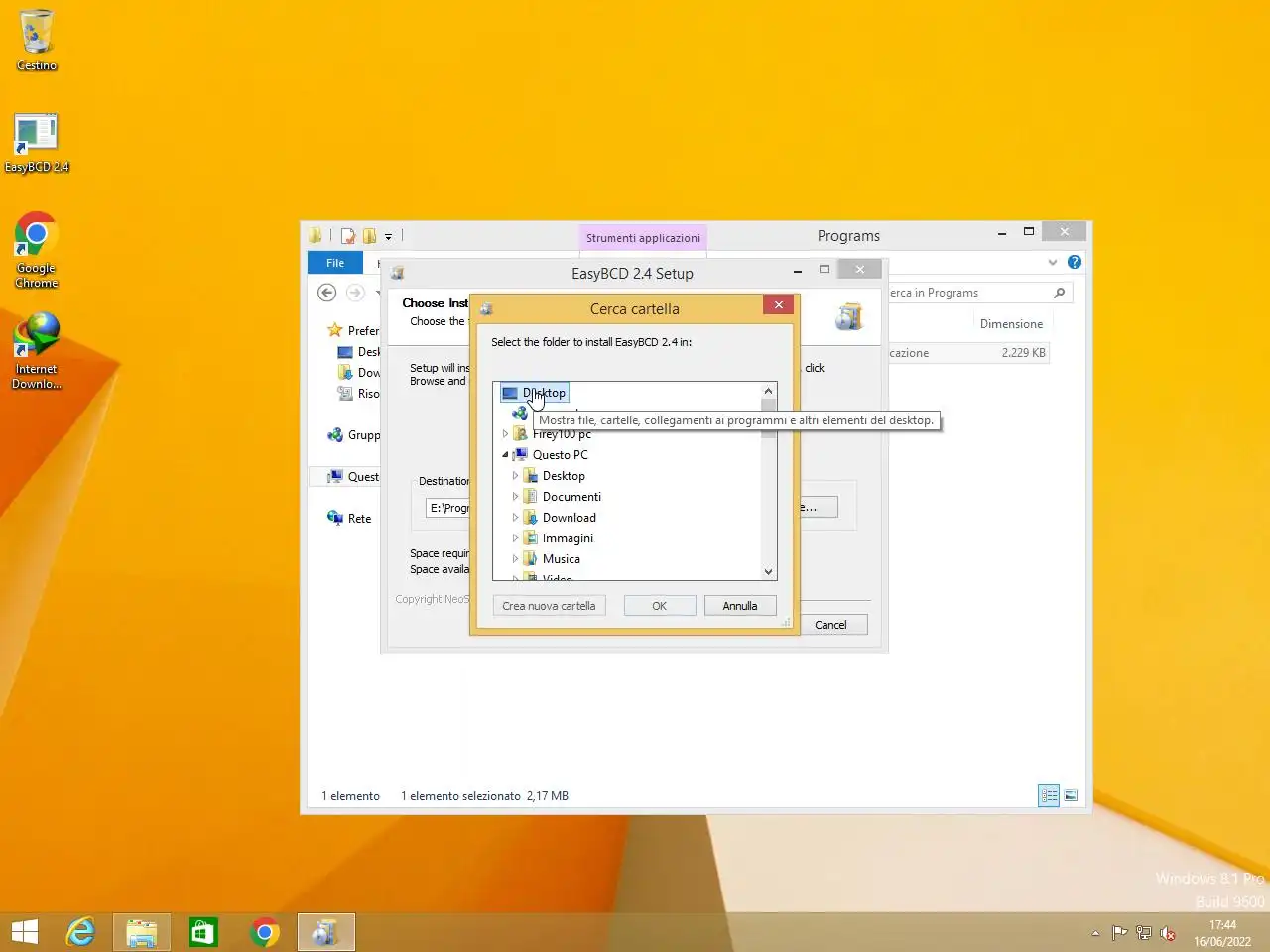Sort by the Dimensione column header
1270x952 pixels.
coord(1011,324)
